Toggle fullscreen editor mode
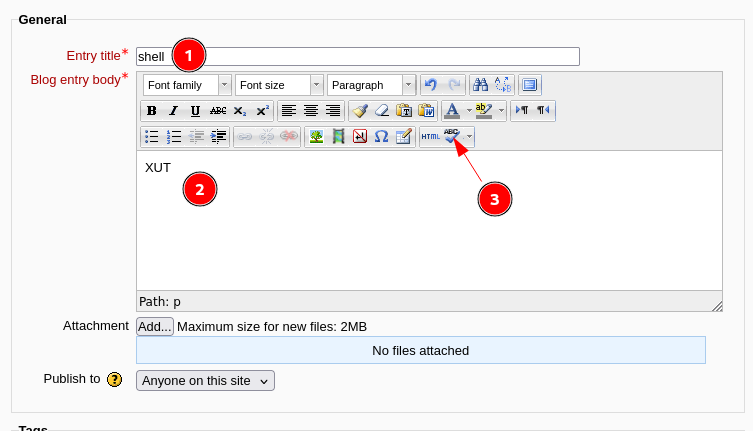The height and width of the screenshot is (431, 753). [x=530, y=85]
